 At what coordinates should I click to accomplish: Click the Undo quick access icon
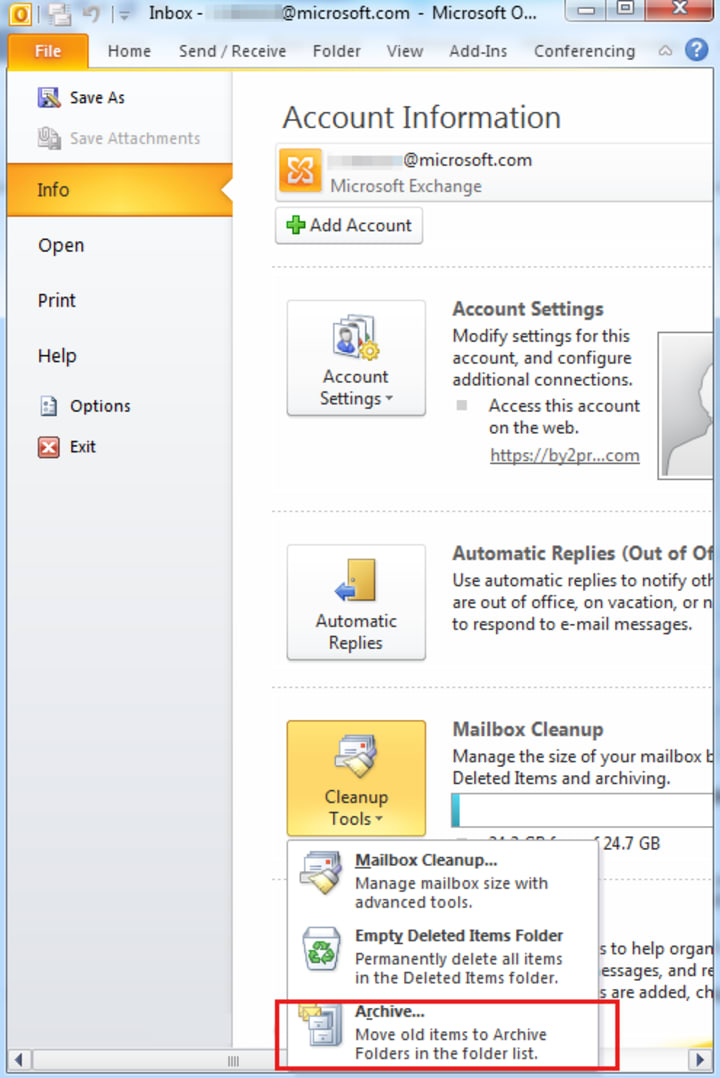pyautogui.click(x=91, y=13)
